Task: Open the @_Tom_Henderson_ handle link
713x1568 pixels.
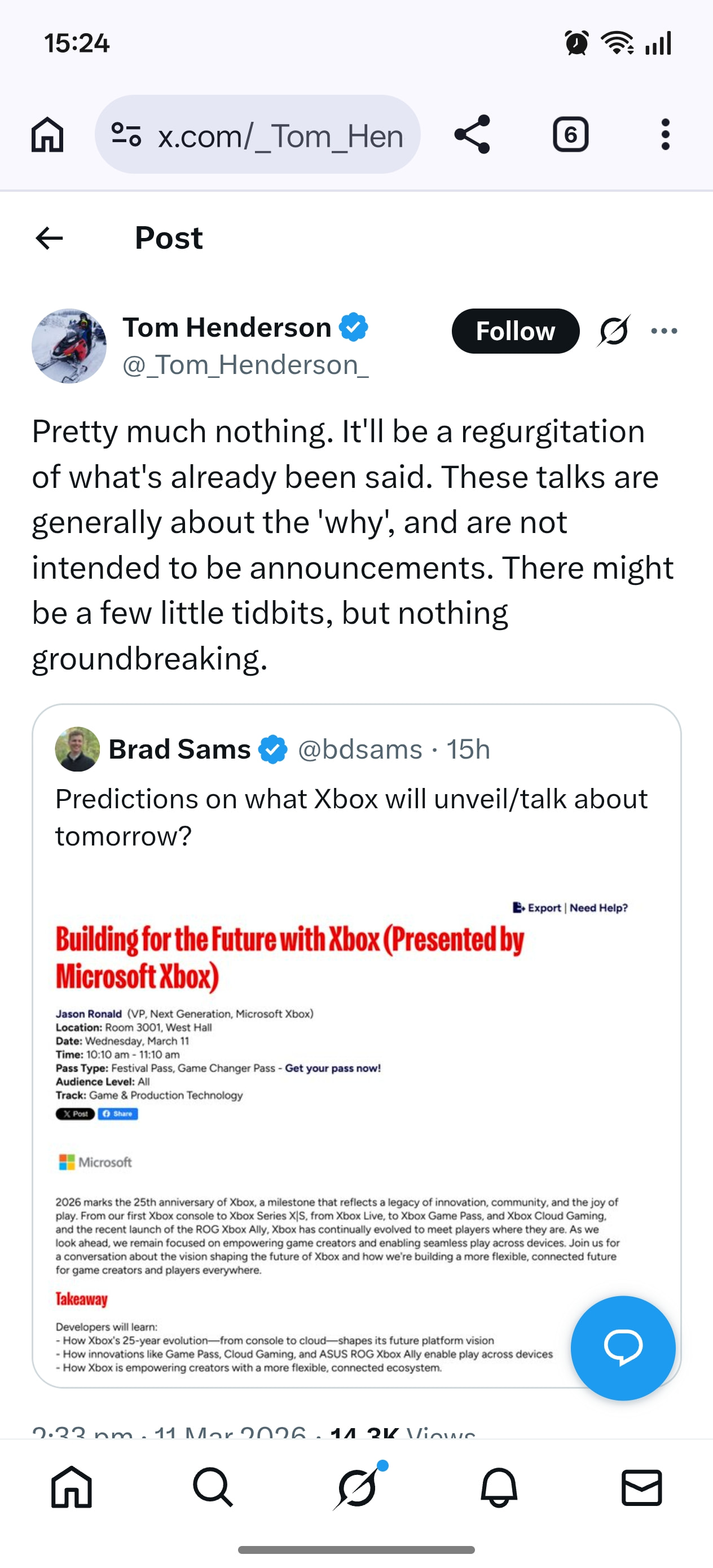Action: click(x=245, y=365)
